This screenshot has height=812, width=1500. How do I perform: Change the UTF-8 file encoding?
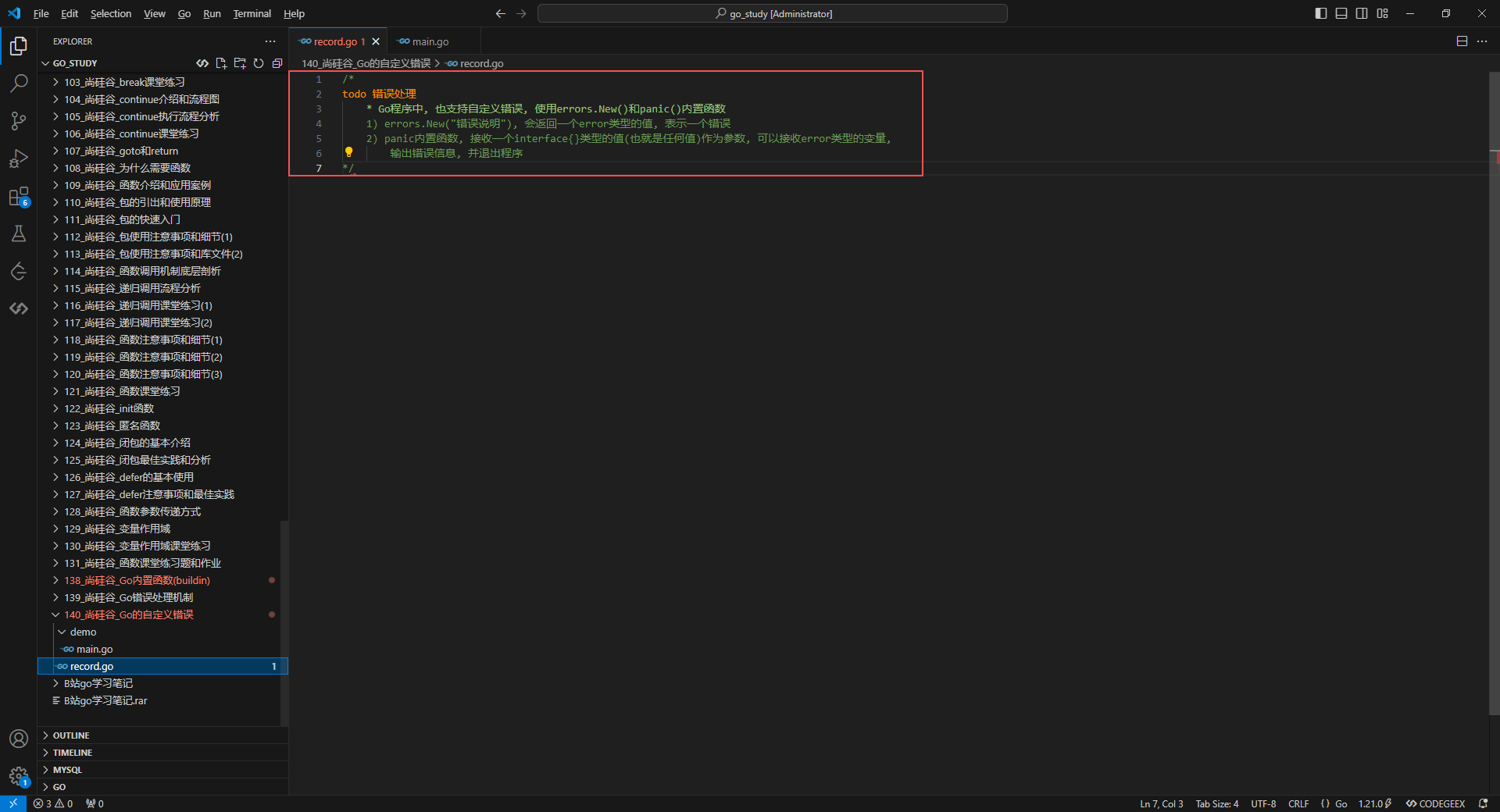coord(1263,803)
